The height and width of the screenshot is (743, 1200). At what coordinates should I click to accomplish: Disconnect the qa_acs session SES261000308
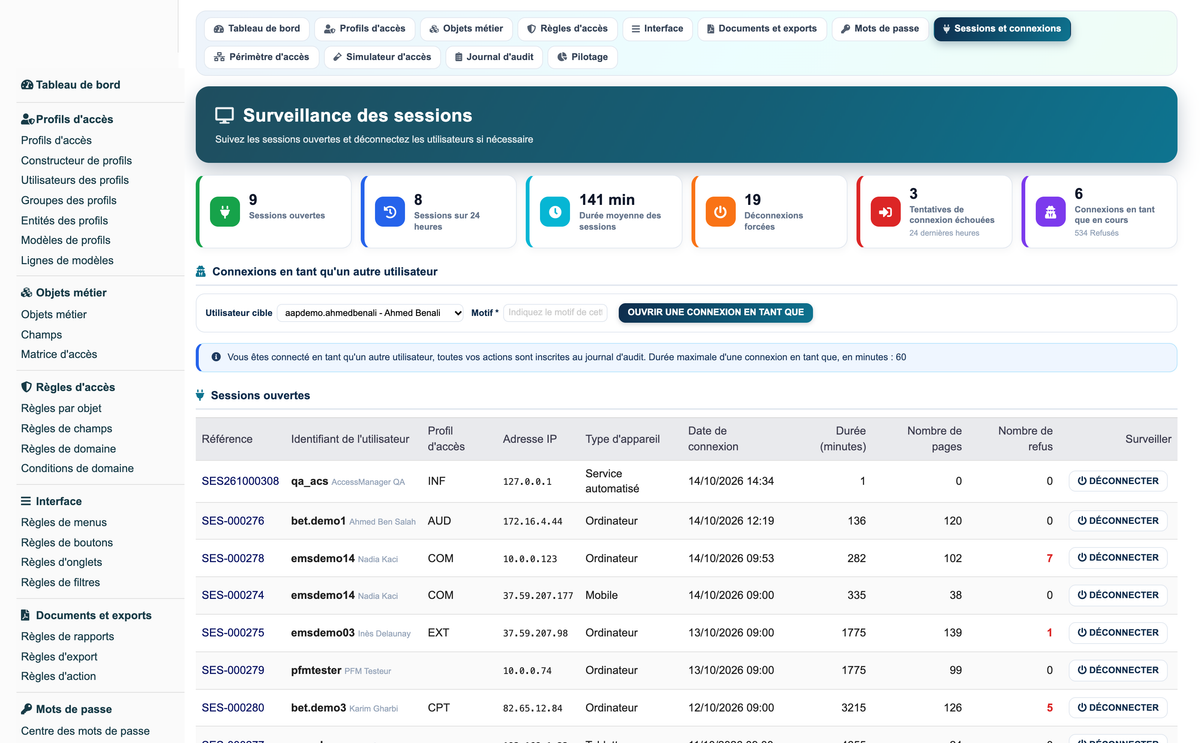(1118, 481)
